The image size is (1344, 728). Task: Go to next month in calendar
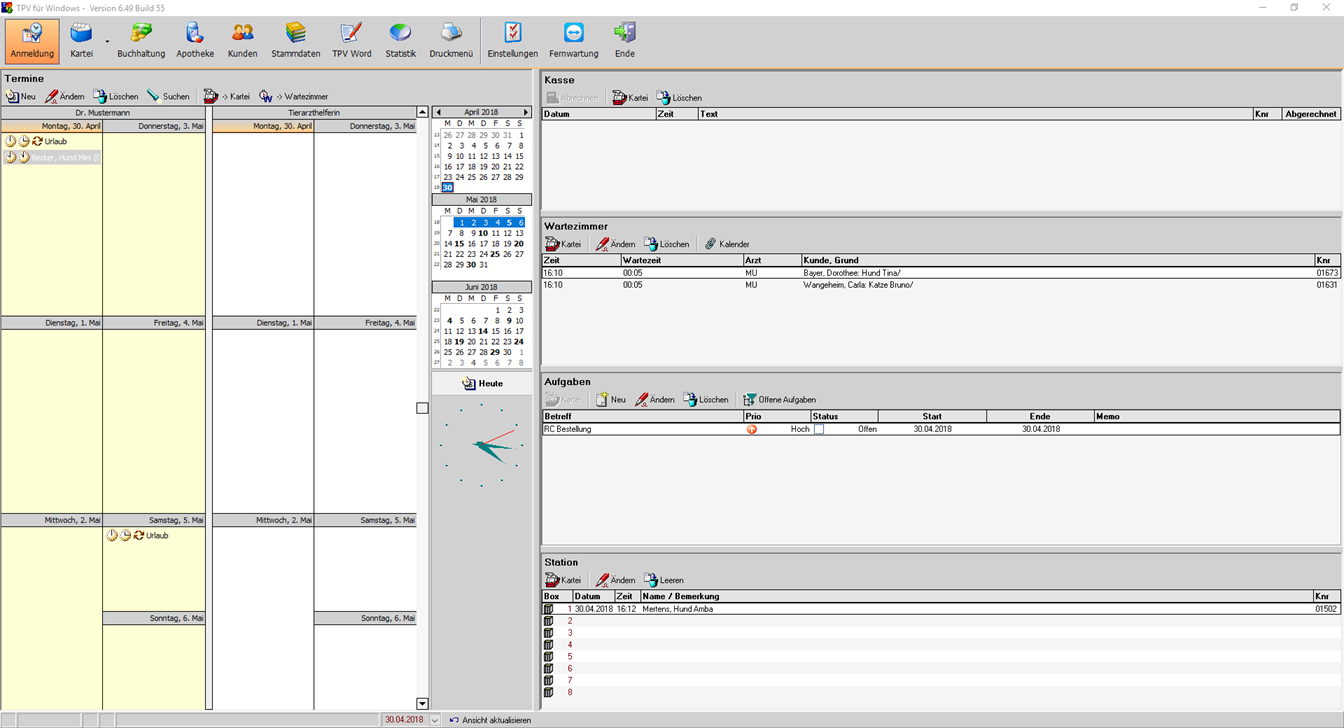[526, 113]
